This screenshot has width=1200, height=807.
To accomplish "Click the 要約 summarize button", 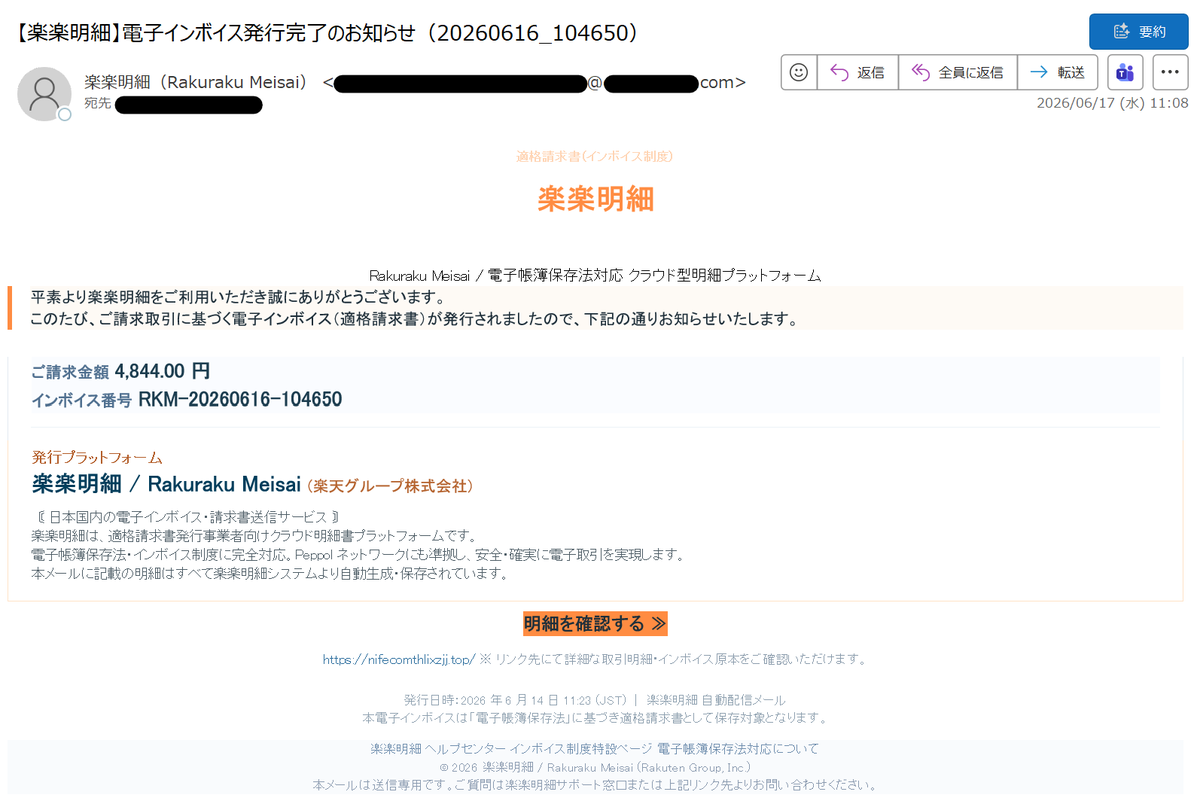I will [1138, 32].
